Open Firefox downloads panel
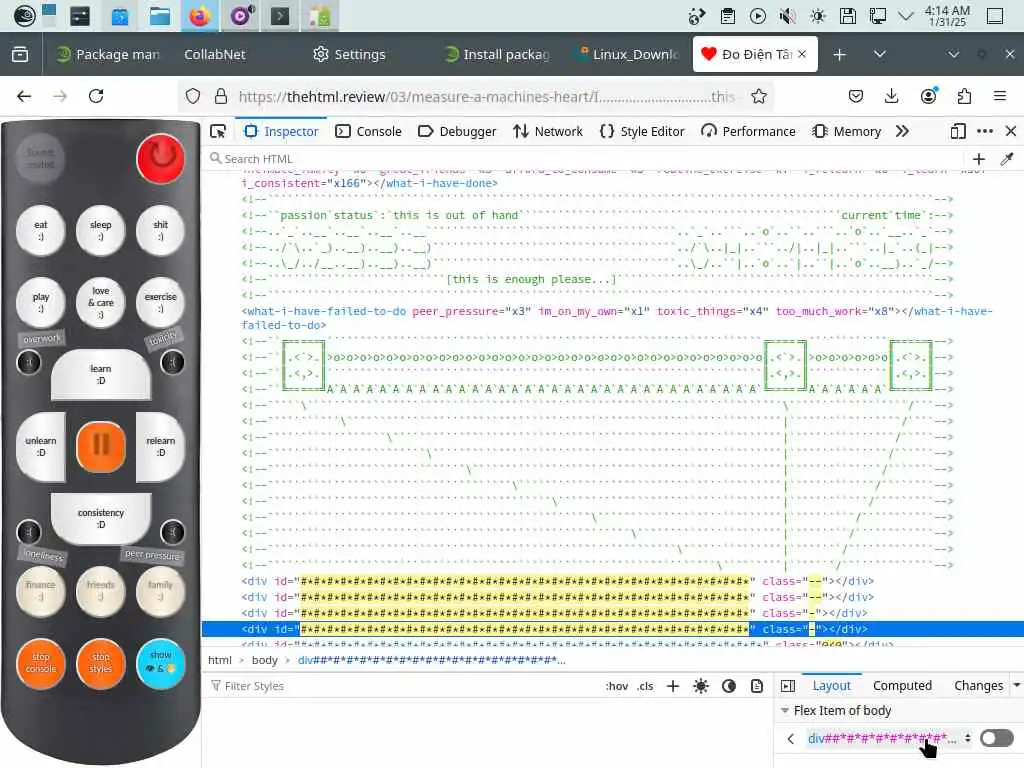The height and width of the screenshot is (768, 1024). (891, 97)
